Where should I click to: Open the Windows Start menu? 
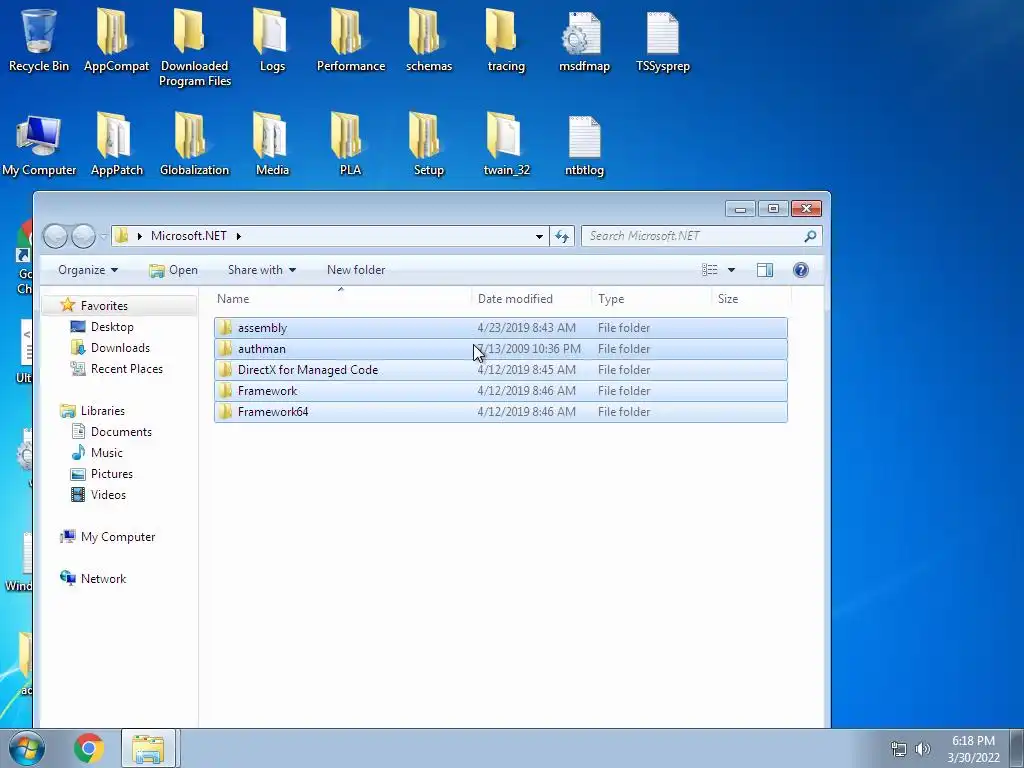coord(27,748)
